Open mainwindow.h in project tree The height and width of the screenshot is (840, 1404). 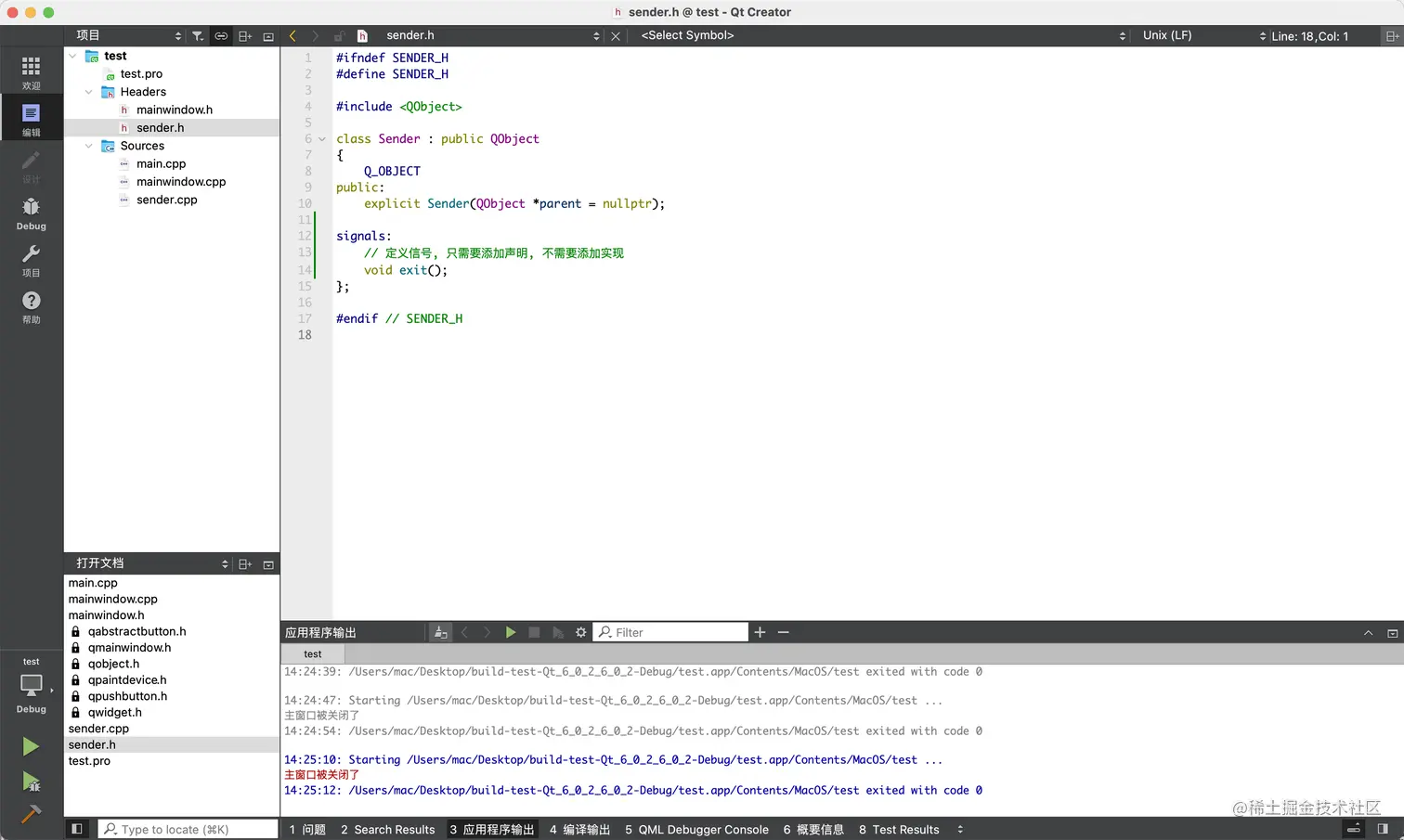(175, 110)
